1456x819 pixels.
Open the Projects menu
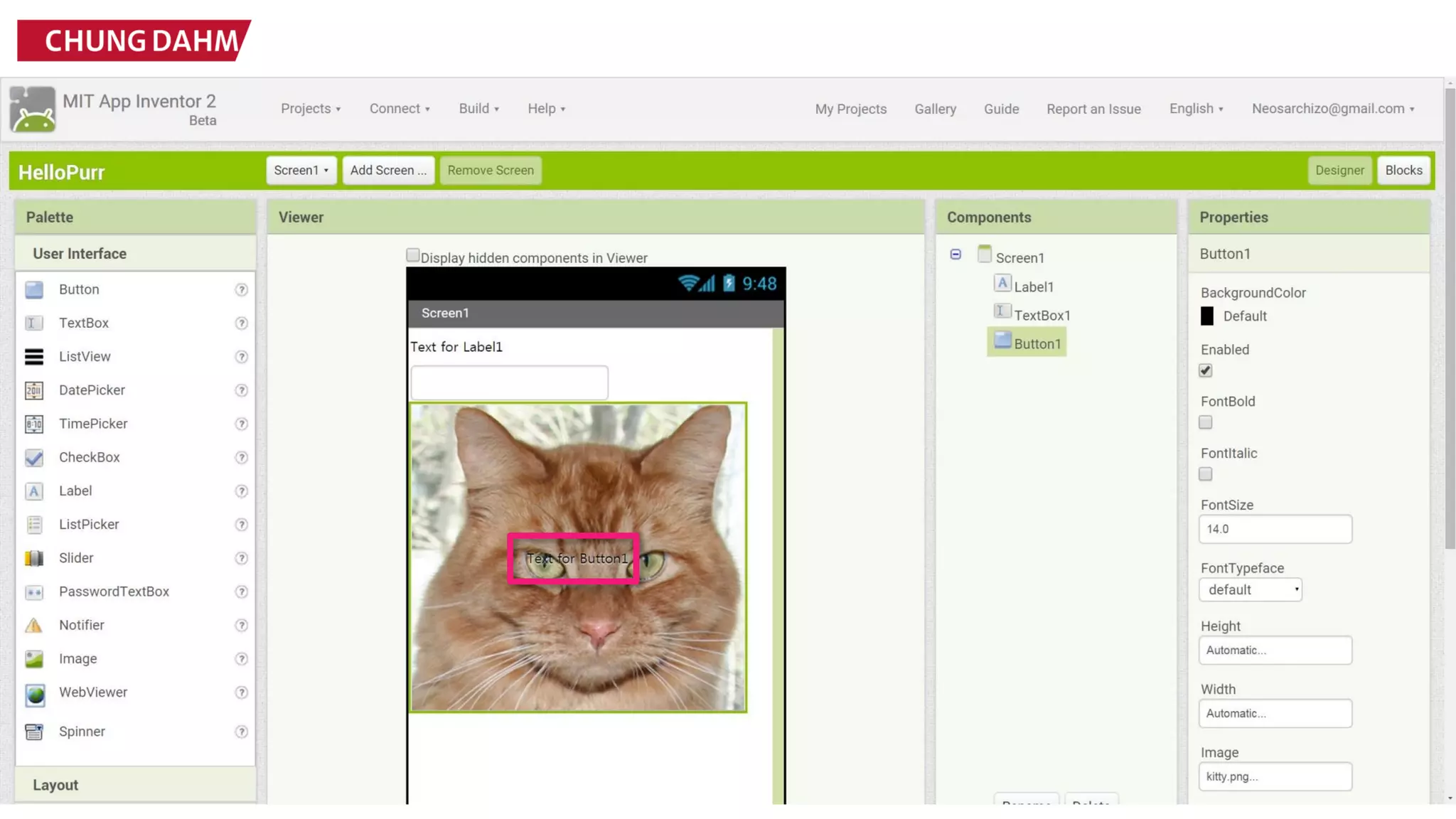point(311,109)
